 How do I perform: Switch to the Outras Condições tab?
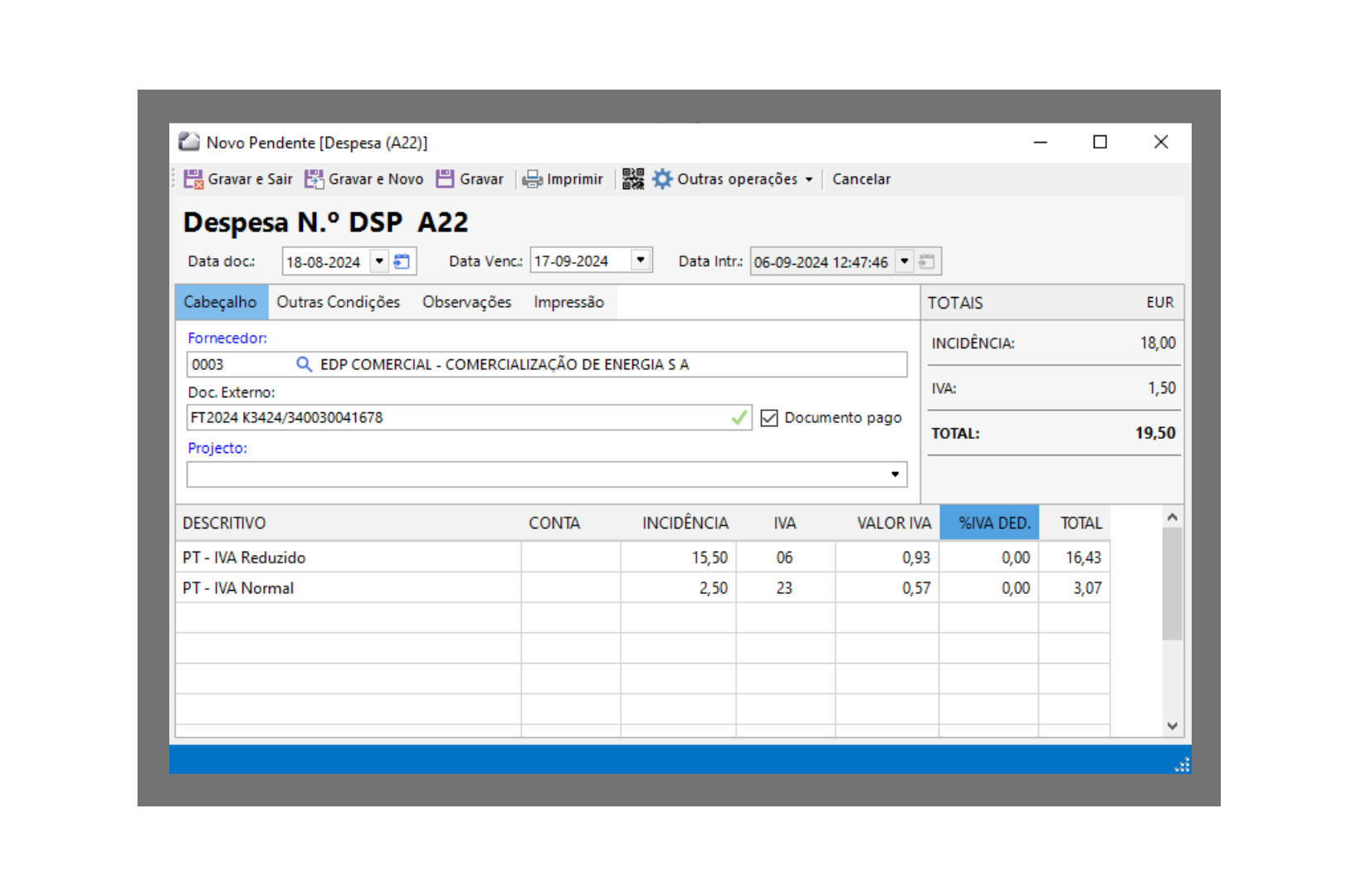pyautogui.click(x=338, y=302)
